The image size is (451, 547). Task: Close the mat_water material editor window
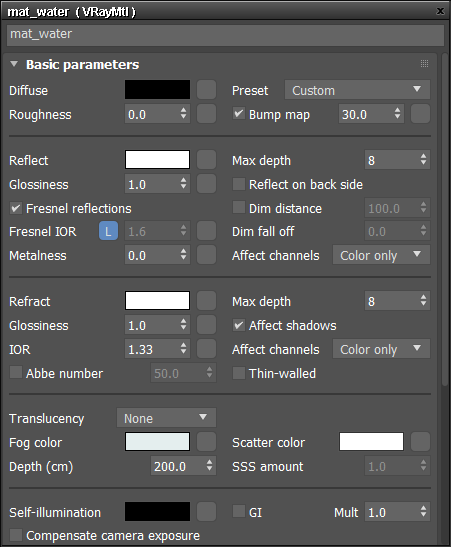click(x=441, y=11)
